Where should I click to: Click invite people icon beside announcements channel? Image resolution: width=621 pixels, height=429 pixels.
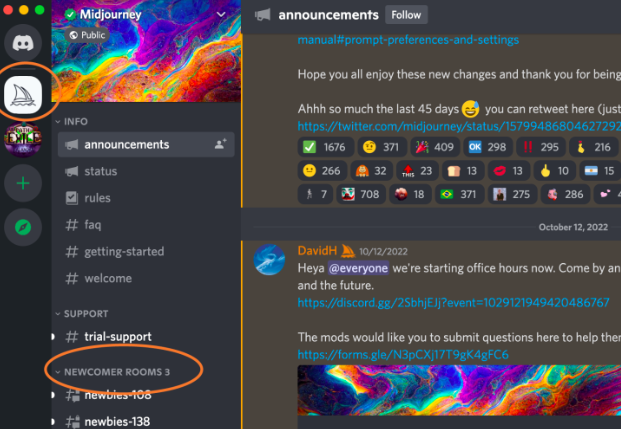pyautogui.click(x=221, y=144)
